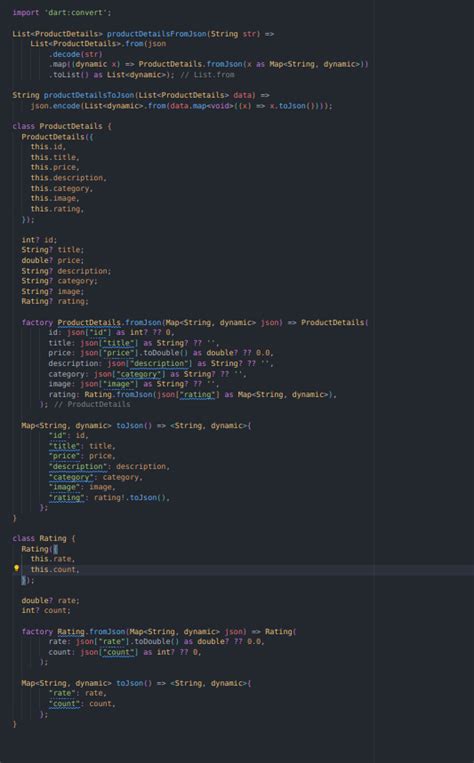Click the 'Rating? rating;' field declaration
The image size is (474, 763).
(55, 302)
